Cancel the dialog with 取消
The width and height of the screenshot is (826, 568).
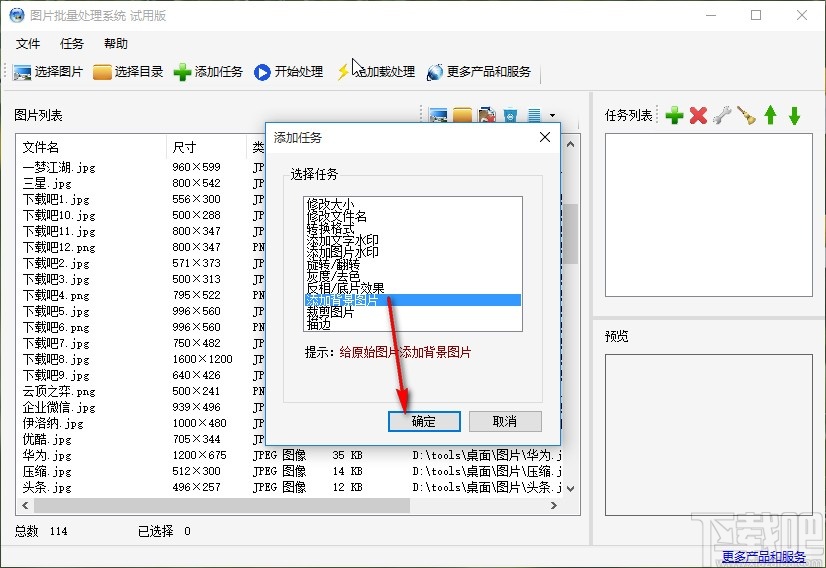(x=505, y=422)
